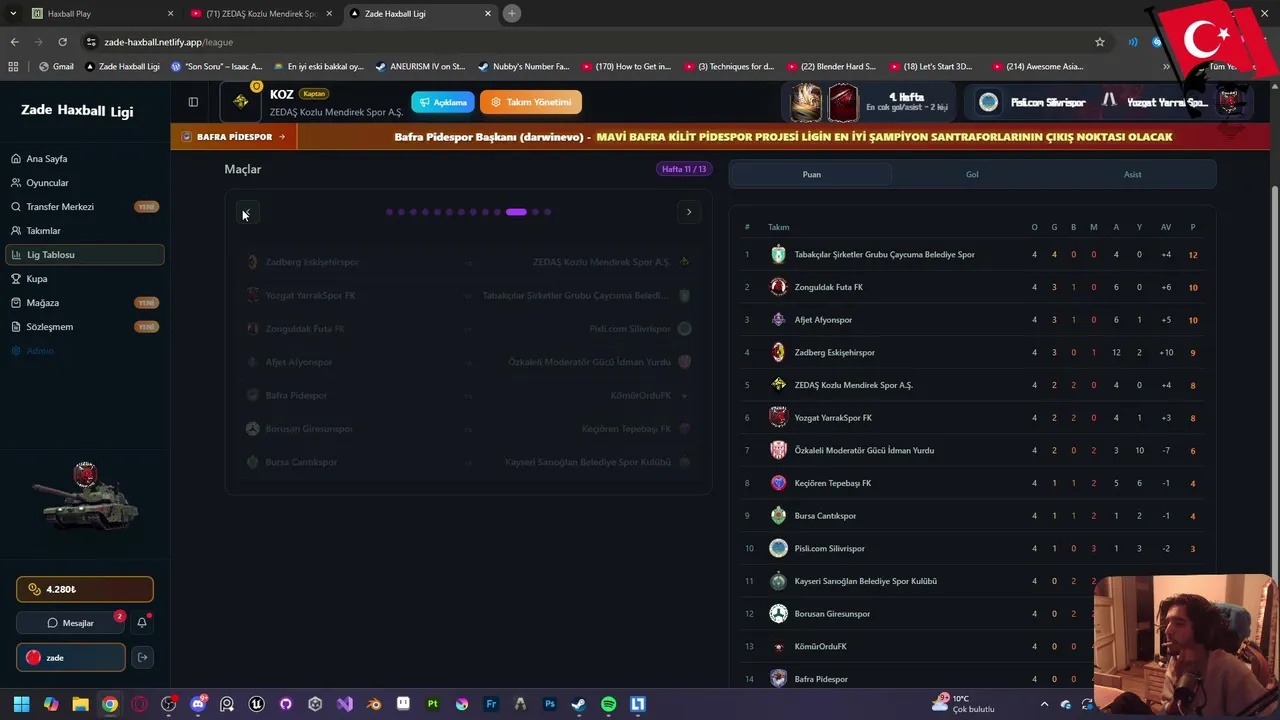Screen dimensions: 1280x720
Task: Switch to the Asist tab
Action: pyautogui.click(x=1132, y=174)
